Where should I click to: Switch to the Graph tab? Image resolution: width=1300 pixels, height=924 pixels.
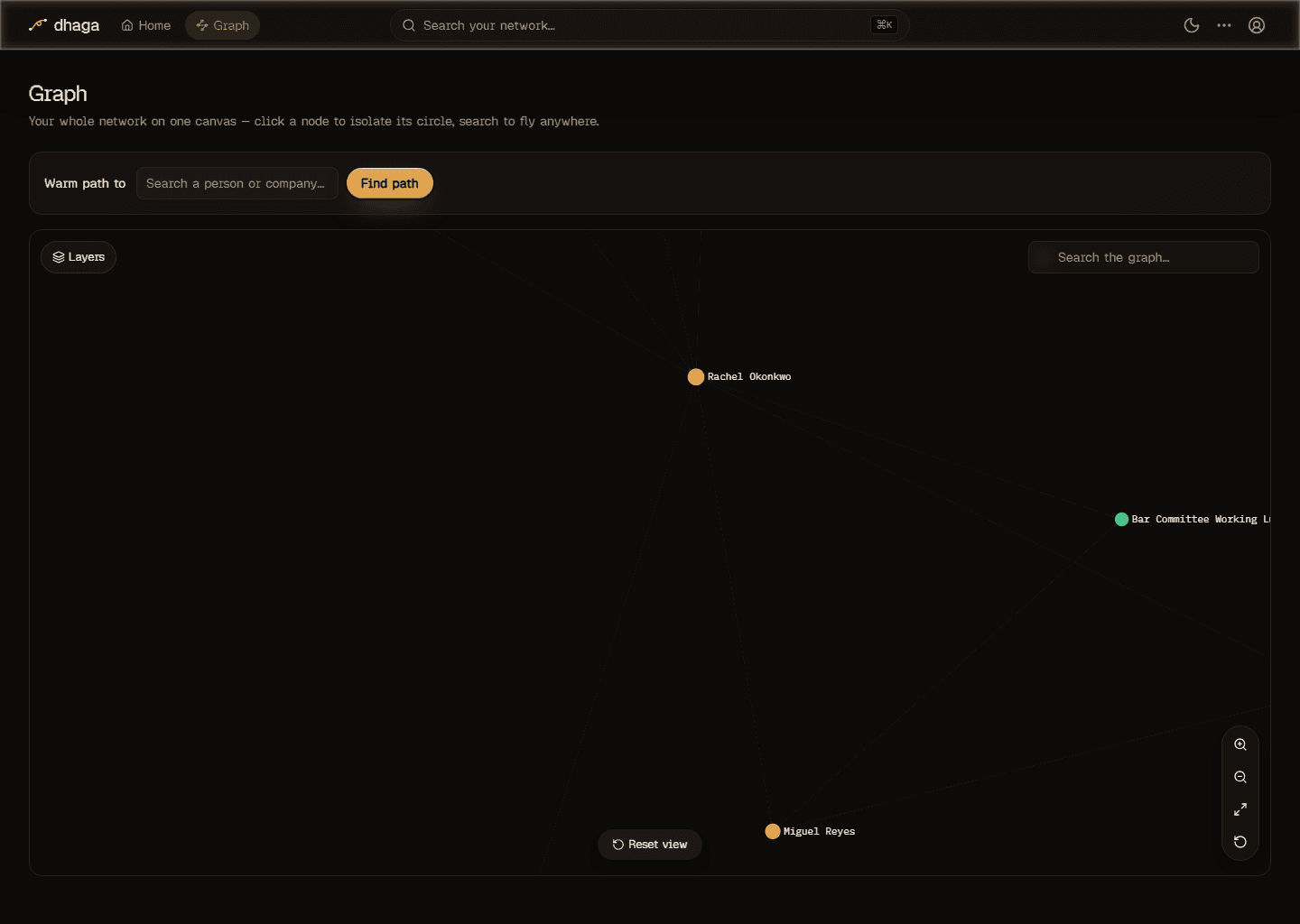pos(223,25)
